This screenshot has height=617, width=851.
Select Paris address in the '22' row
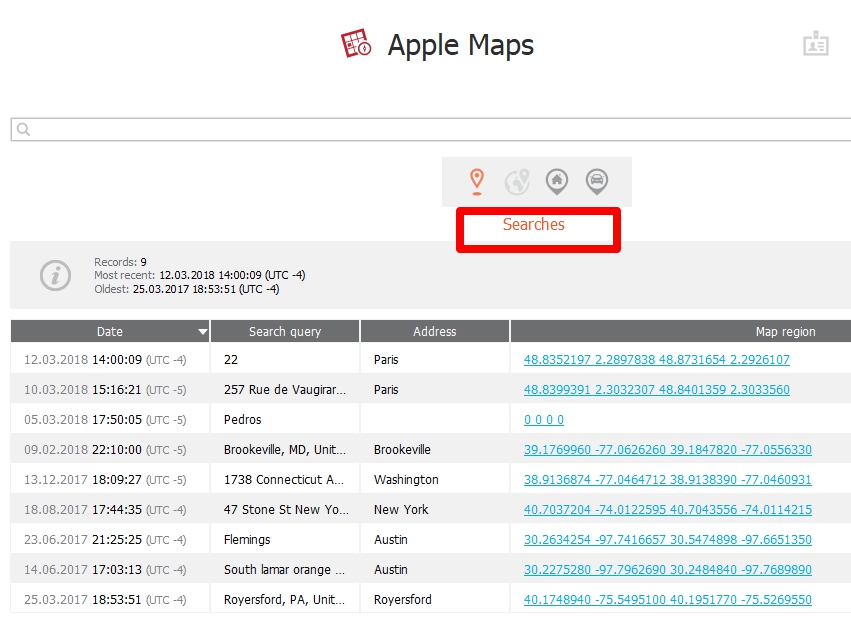point(435,359)
